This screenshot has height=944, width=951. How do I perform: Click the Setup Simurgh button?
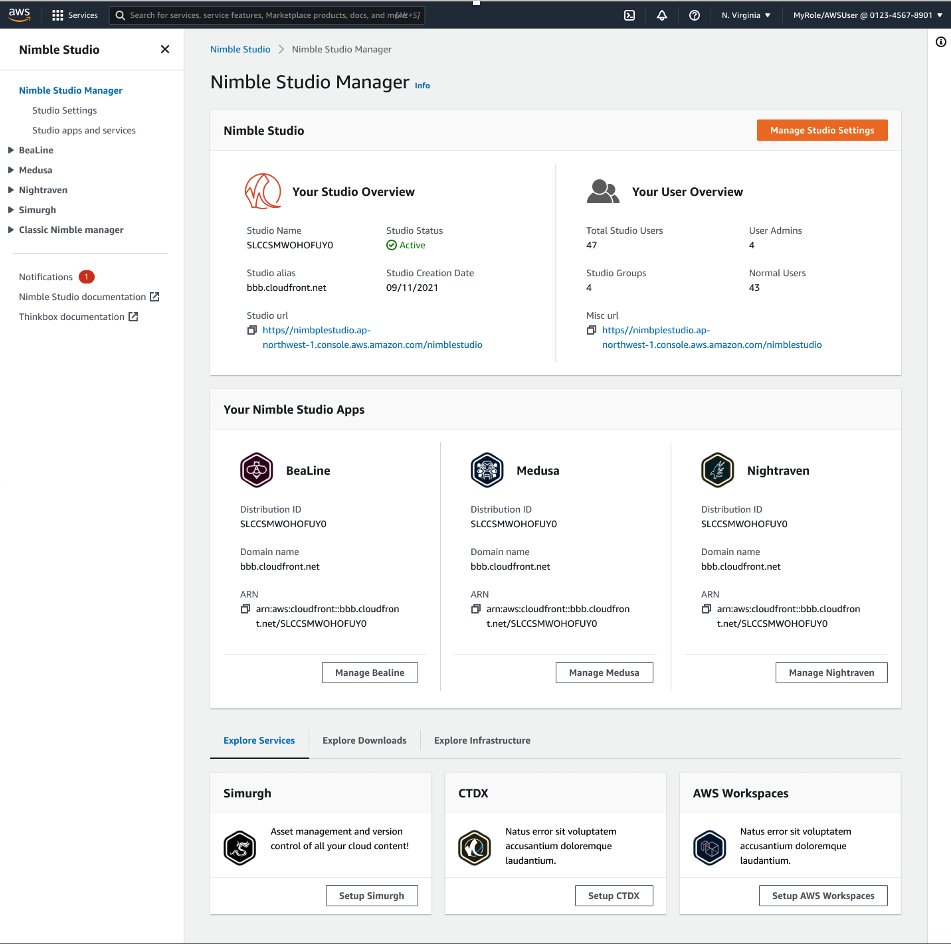point(372,895)
